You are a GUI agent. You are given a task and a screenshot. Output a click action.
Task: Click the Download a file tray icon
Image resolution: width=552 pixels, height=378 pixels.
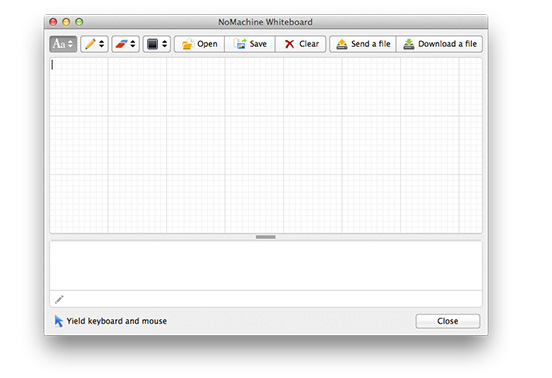click(x=408, y=44)
